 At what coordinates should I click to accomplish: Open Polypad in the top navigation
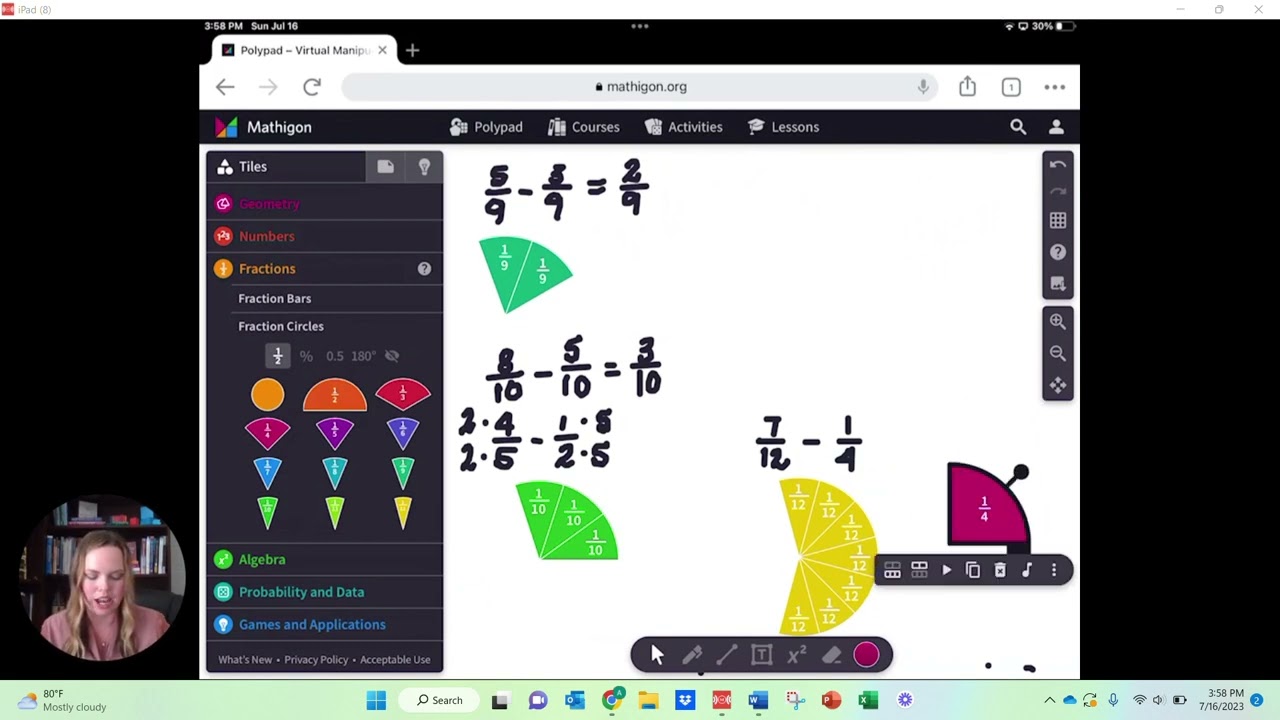point(486,127)
